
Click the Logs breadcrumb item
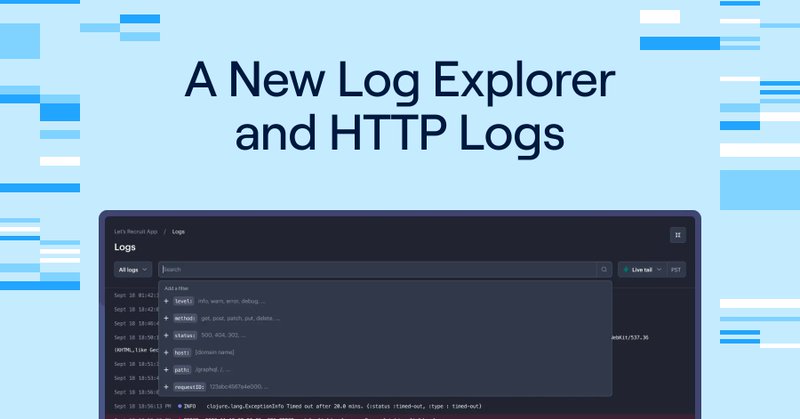click(x=178, y=232)
